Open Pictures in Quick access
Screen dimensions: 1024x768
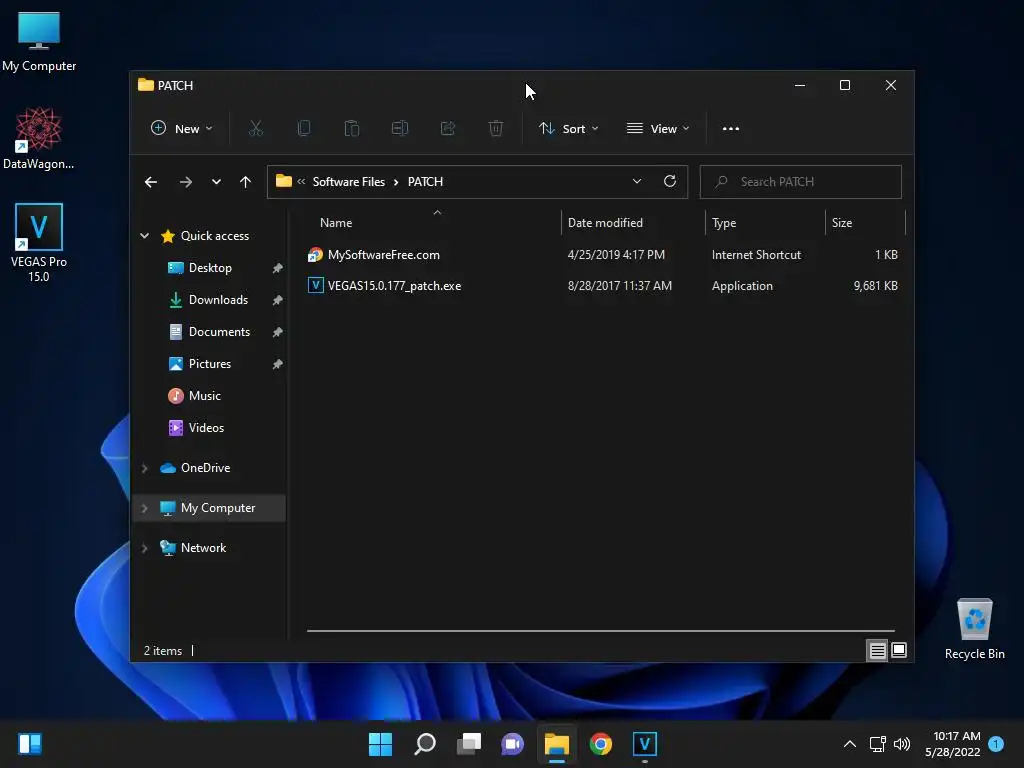[x=209, y=364]
